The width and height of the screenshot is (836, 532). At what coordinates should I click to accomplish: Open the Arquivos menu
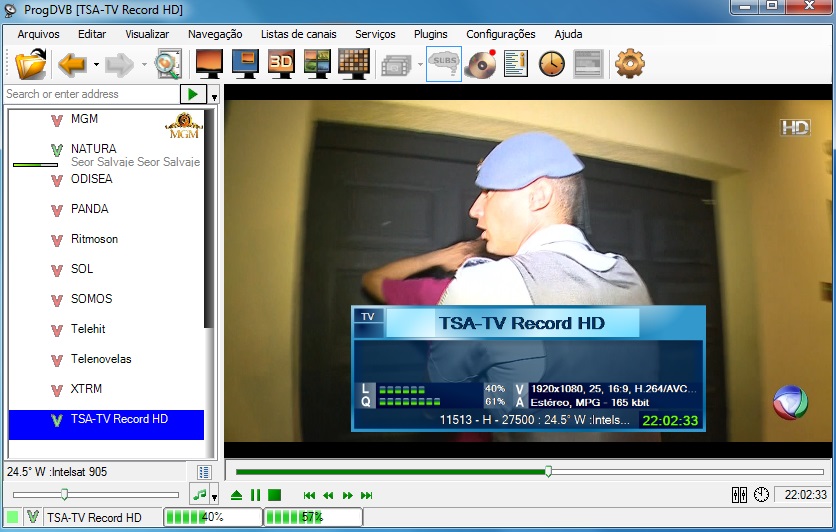(x=38, y=34)
